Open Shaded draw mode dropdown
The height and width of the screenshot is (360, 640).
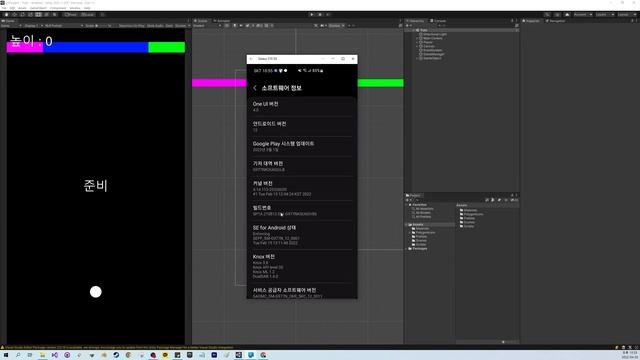pos(207,25)
